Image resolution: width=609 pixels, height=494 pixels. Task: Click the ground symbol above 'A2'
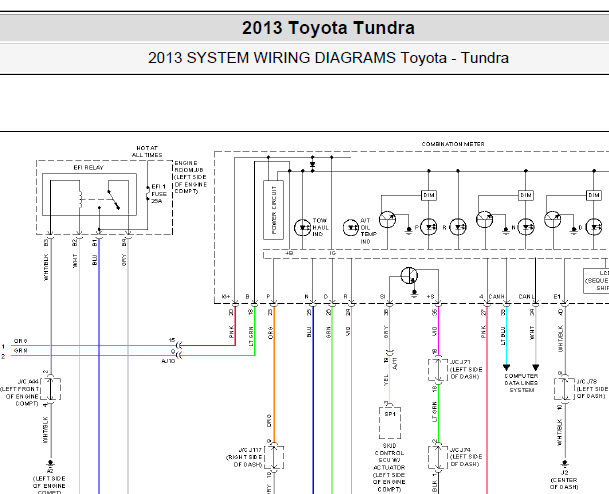click(50, 463)
